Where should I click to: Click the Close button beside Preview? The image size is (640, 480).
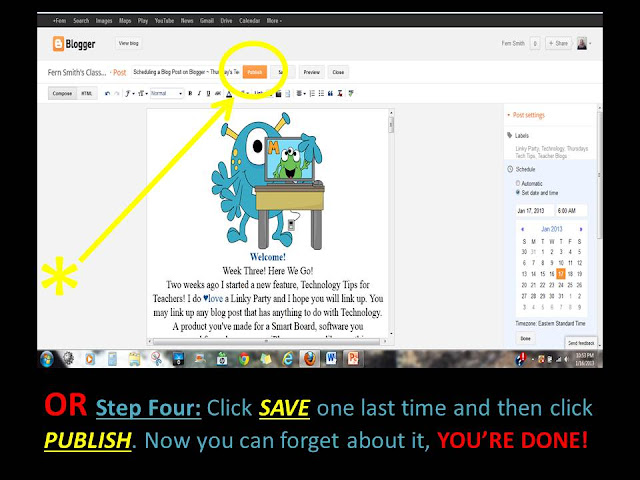tap(338, 72)
